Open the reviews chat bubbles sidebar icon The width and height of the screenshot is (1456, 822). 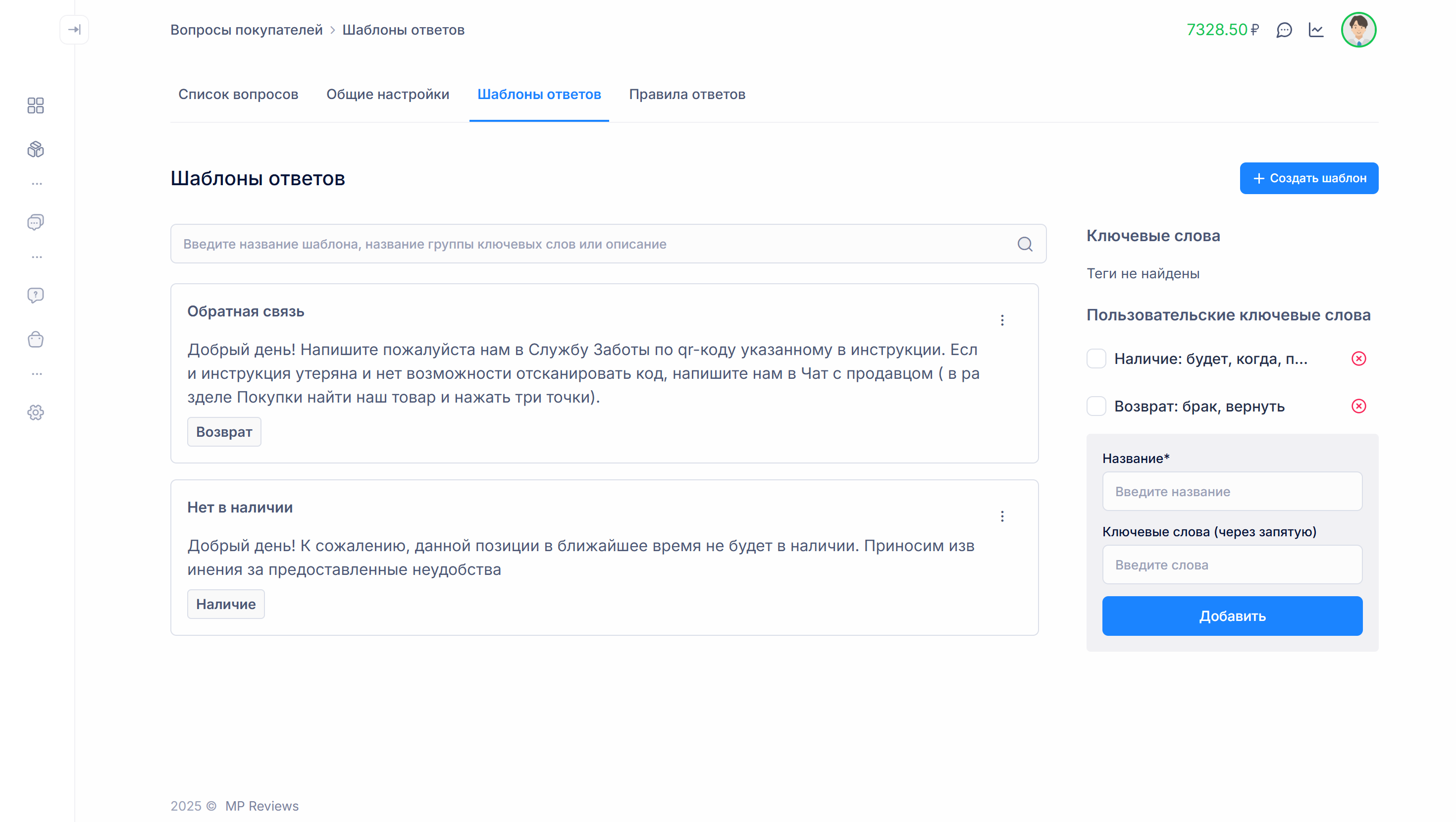36,222
